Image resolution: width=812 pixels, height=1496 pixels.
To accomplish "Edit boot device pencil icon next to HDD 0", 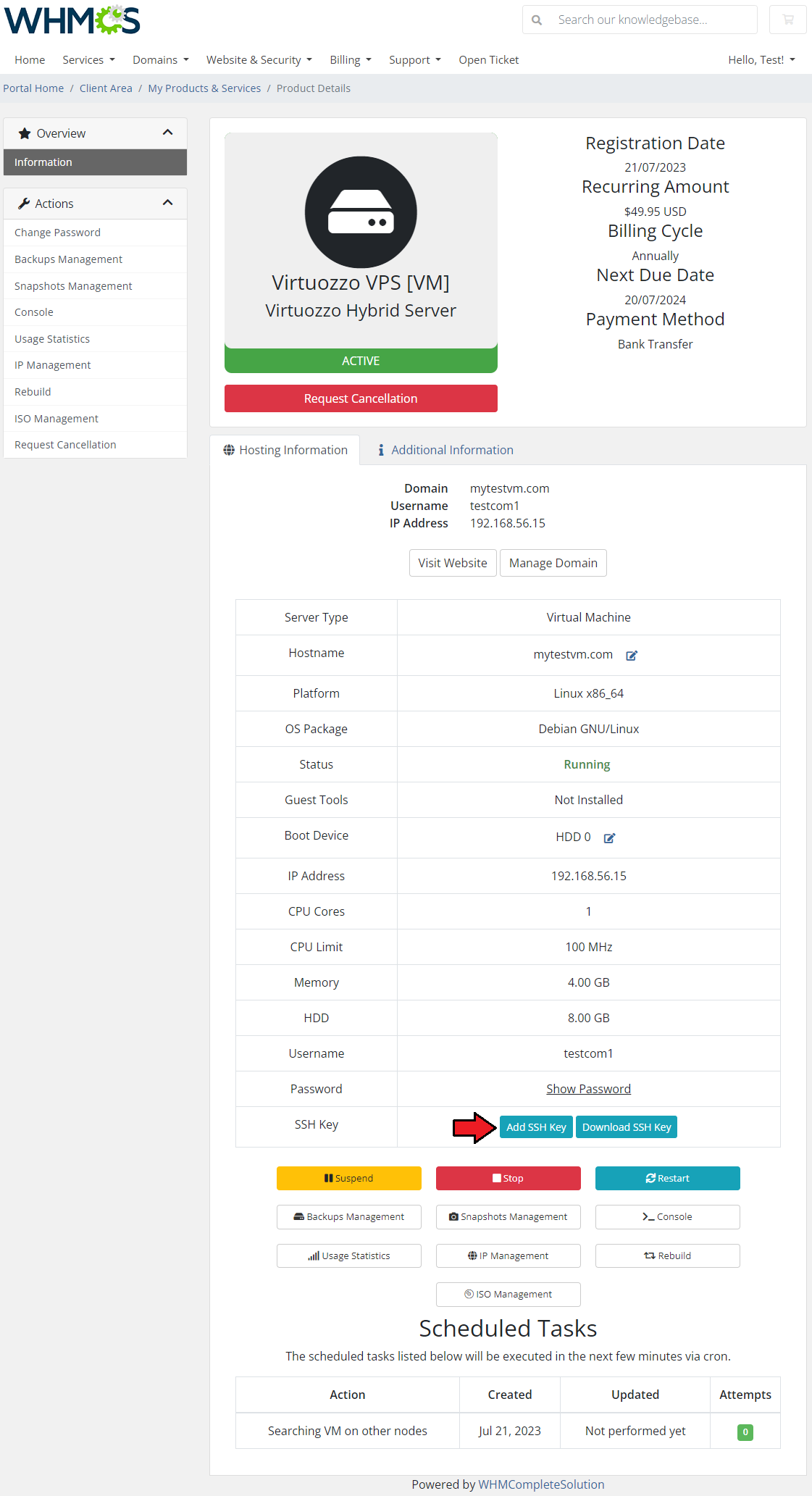I will [x=609, y=838].
